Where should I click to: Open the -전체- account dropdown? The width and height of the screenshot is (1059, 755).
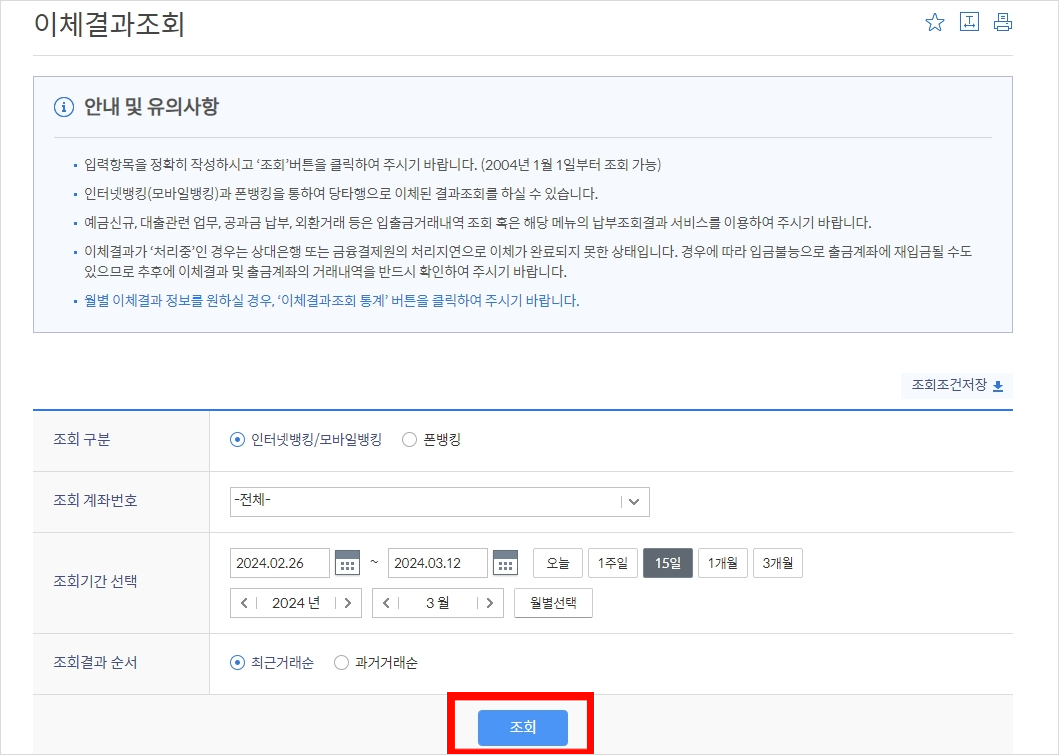pos(438,501)
